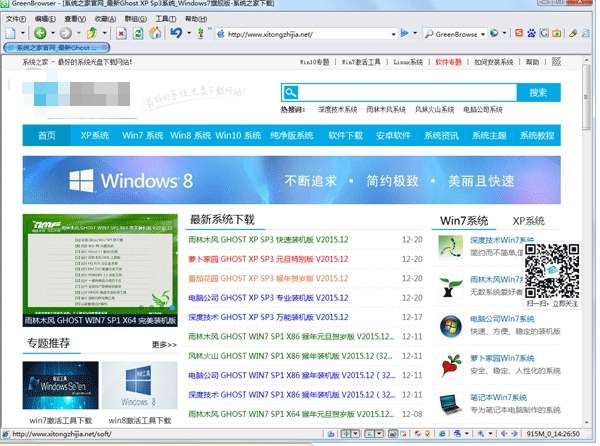Click the grid icon at page top right
The image size is (600, 446).
tap(556, 62)
